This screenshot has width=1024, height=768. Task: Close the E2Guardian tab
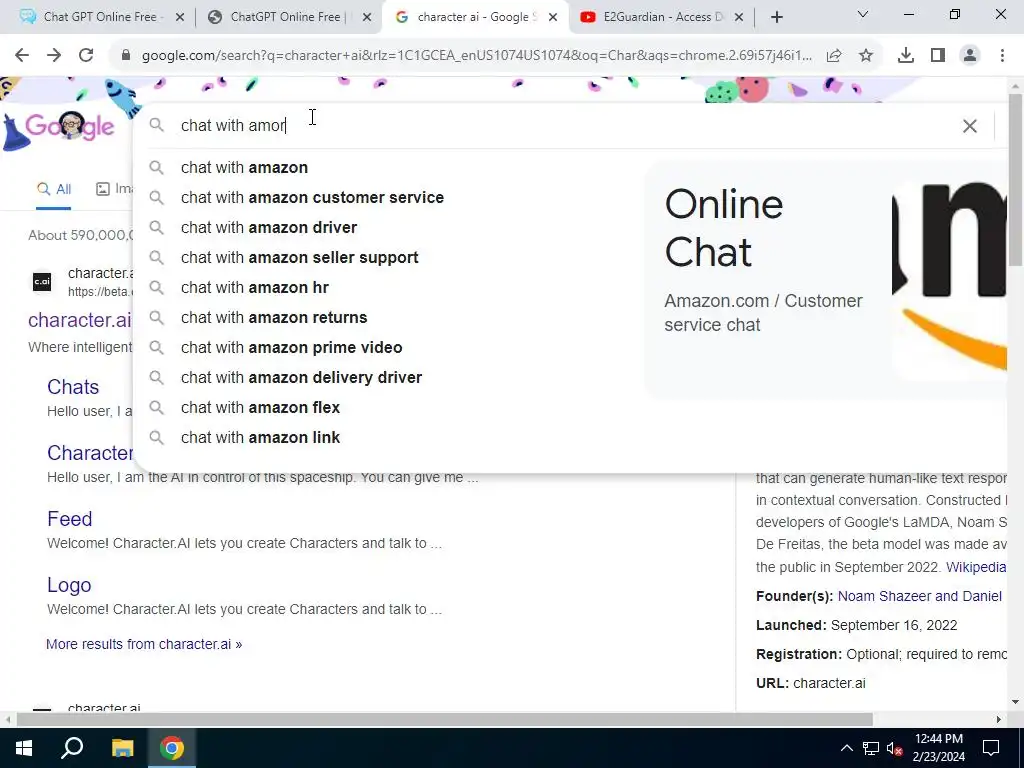(x=739, y=18)
